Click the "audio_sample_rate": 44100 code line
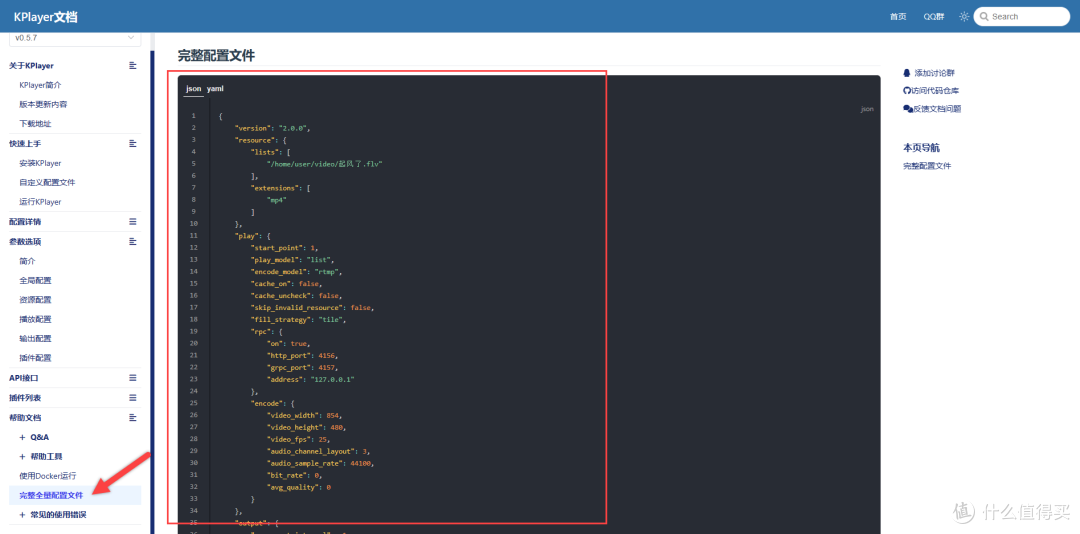 [322, 463]
